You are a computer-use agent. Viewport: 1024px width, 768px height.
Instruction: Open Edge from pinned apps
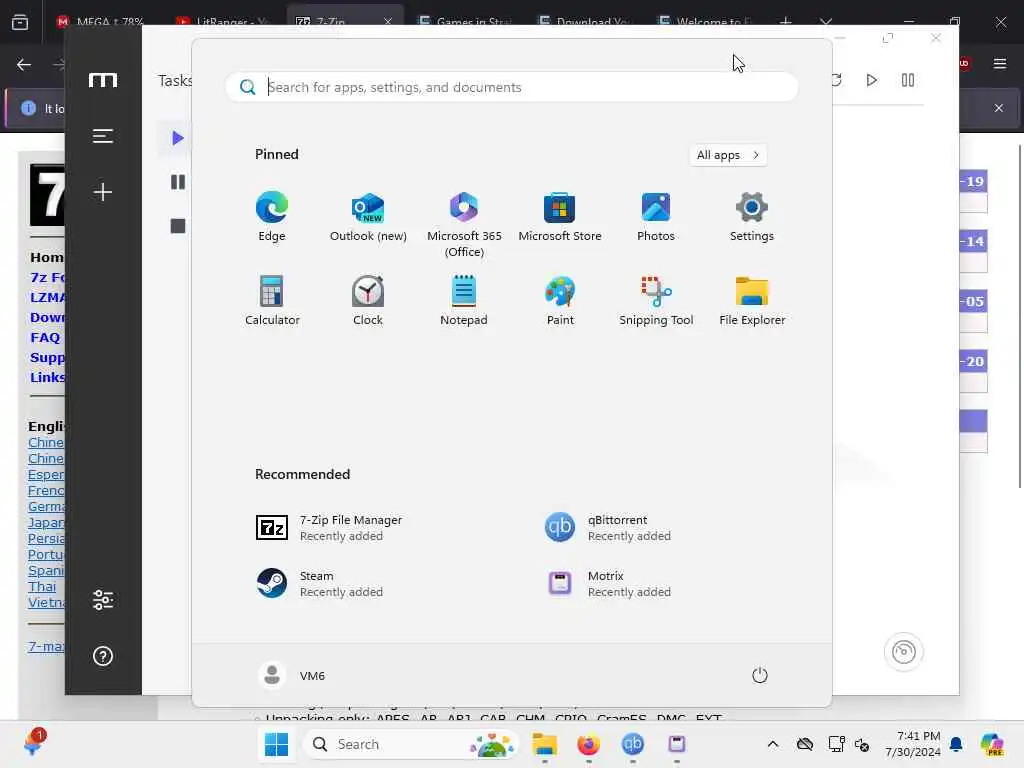point(272,217)
